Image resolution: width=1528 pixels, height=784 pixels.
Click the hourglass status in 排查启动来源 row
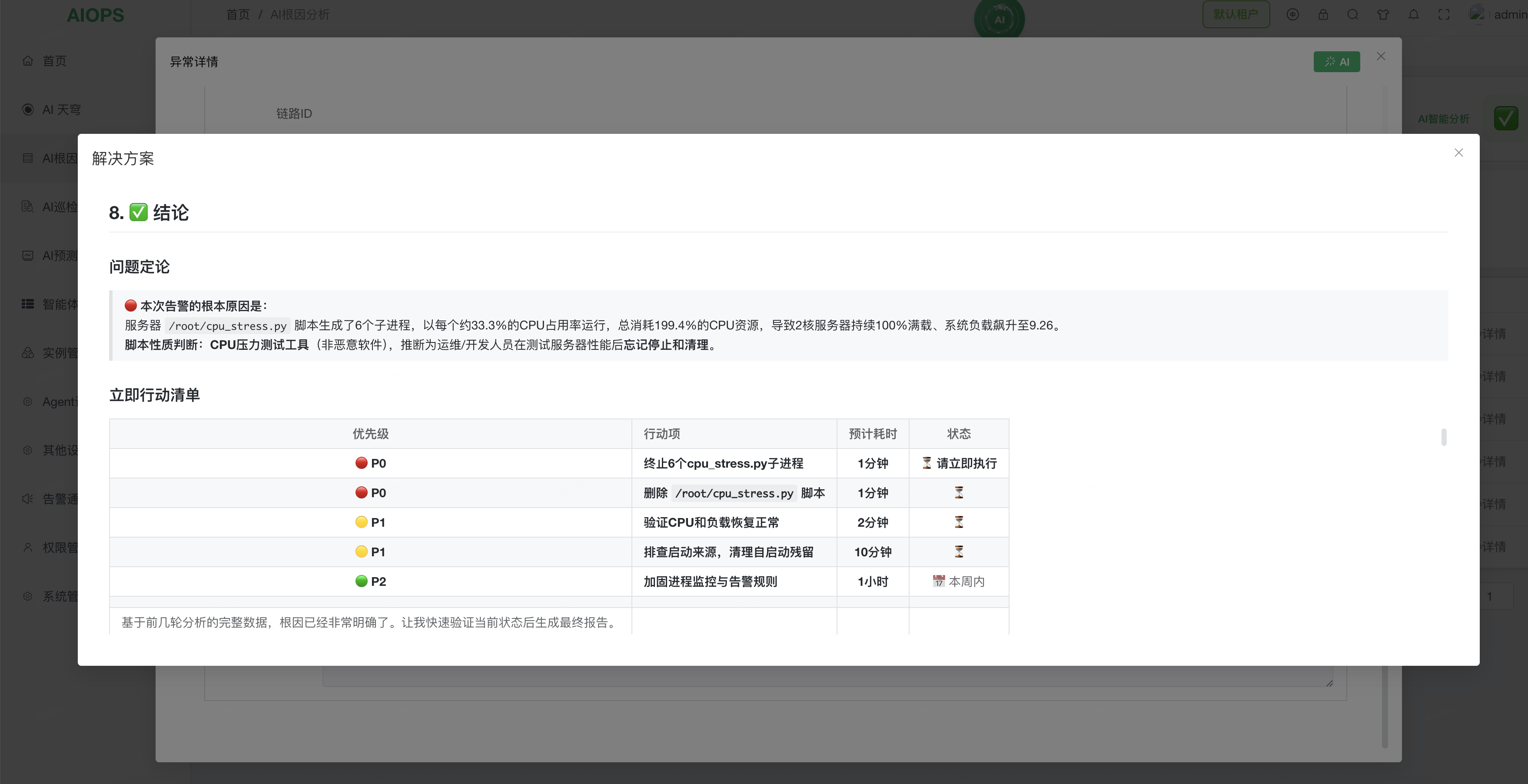pyautogui.click(x=959, y=551)
